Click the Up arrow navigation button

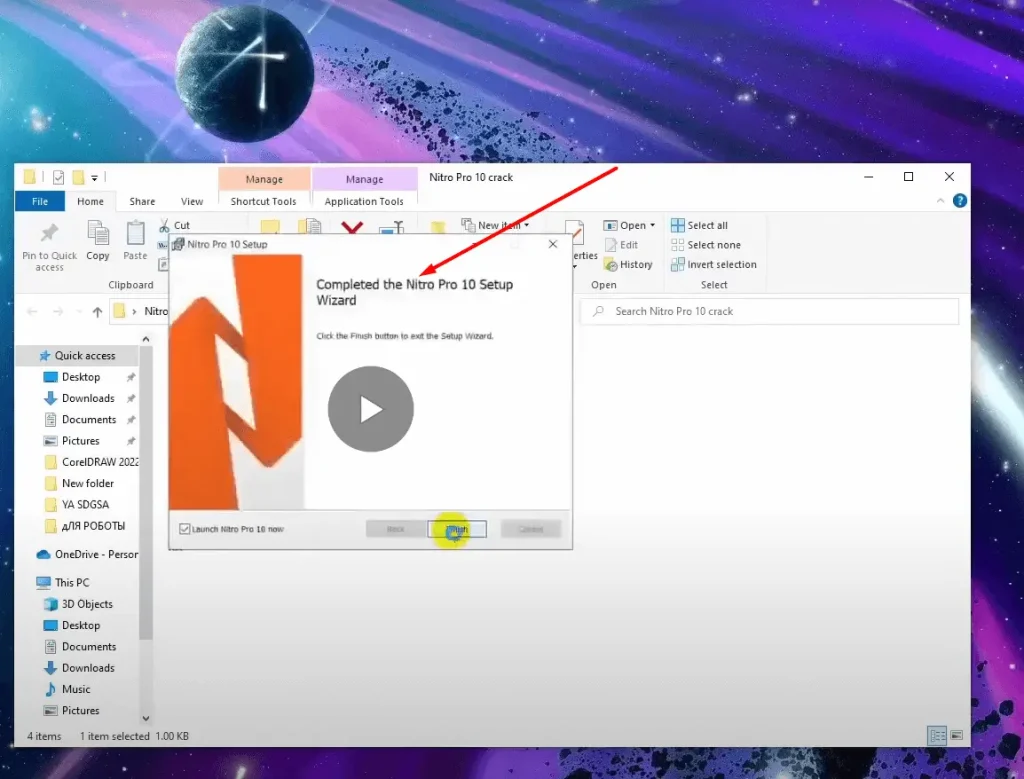97,312
